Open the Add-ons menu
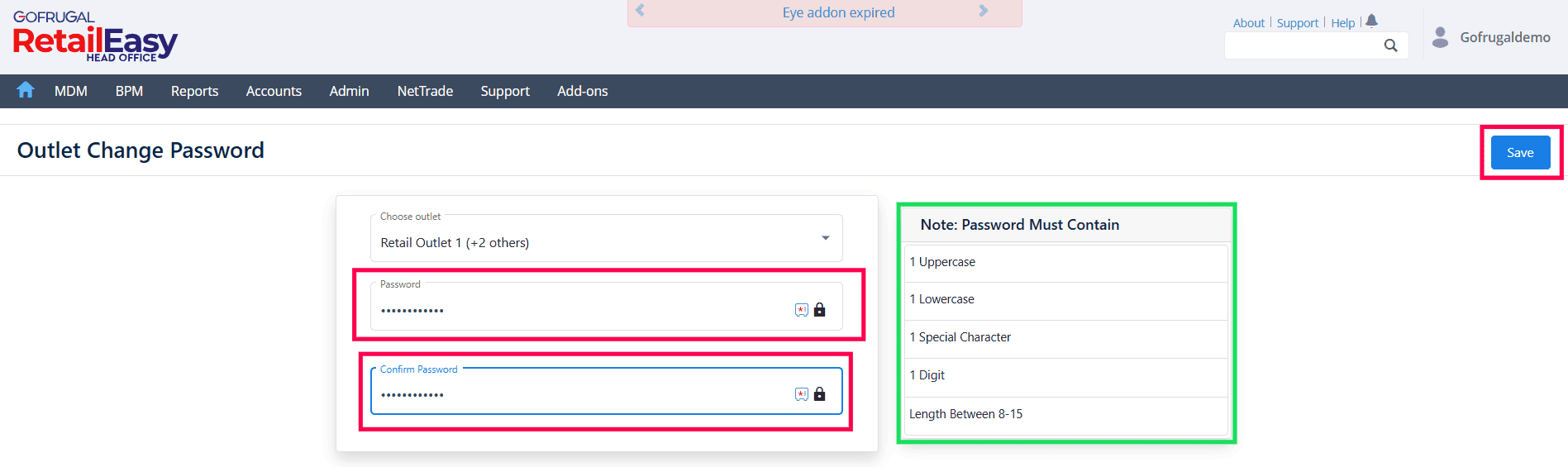This screenshot has height=467, width=1568. pyautogui.click(x=582, y=91)
